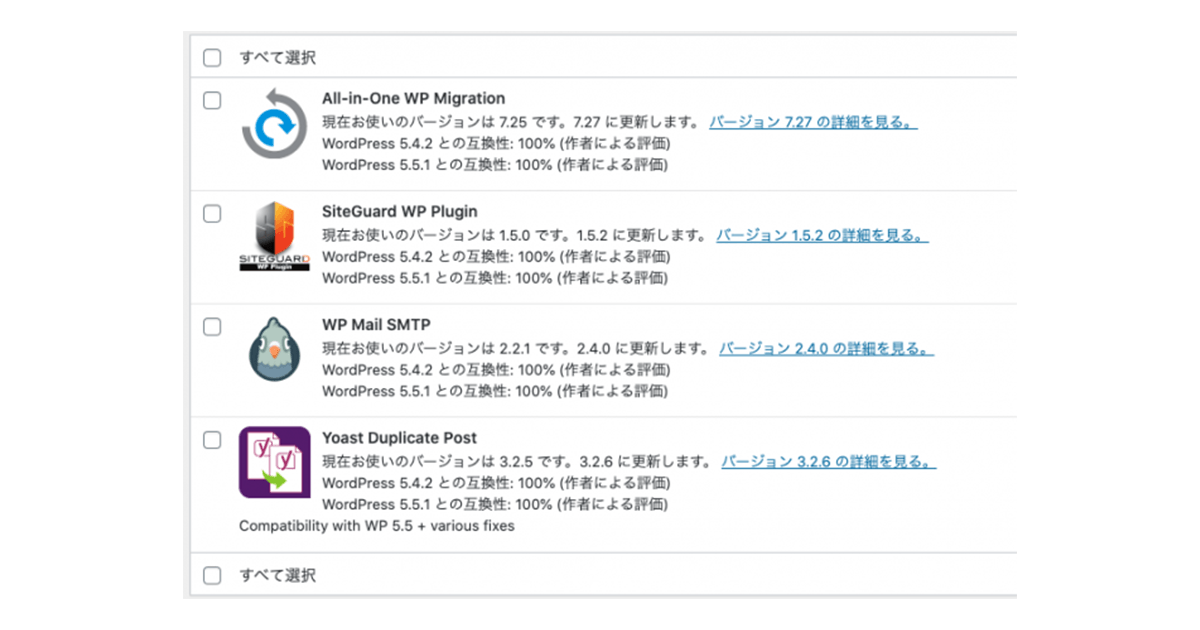1200x630 pixels.
Task: Open バージョン 1.5.2 の詳細を見る link
Action: (822, 236)
